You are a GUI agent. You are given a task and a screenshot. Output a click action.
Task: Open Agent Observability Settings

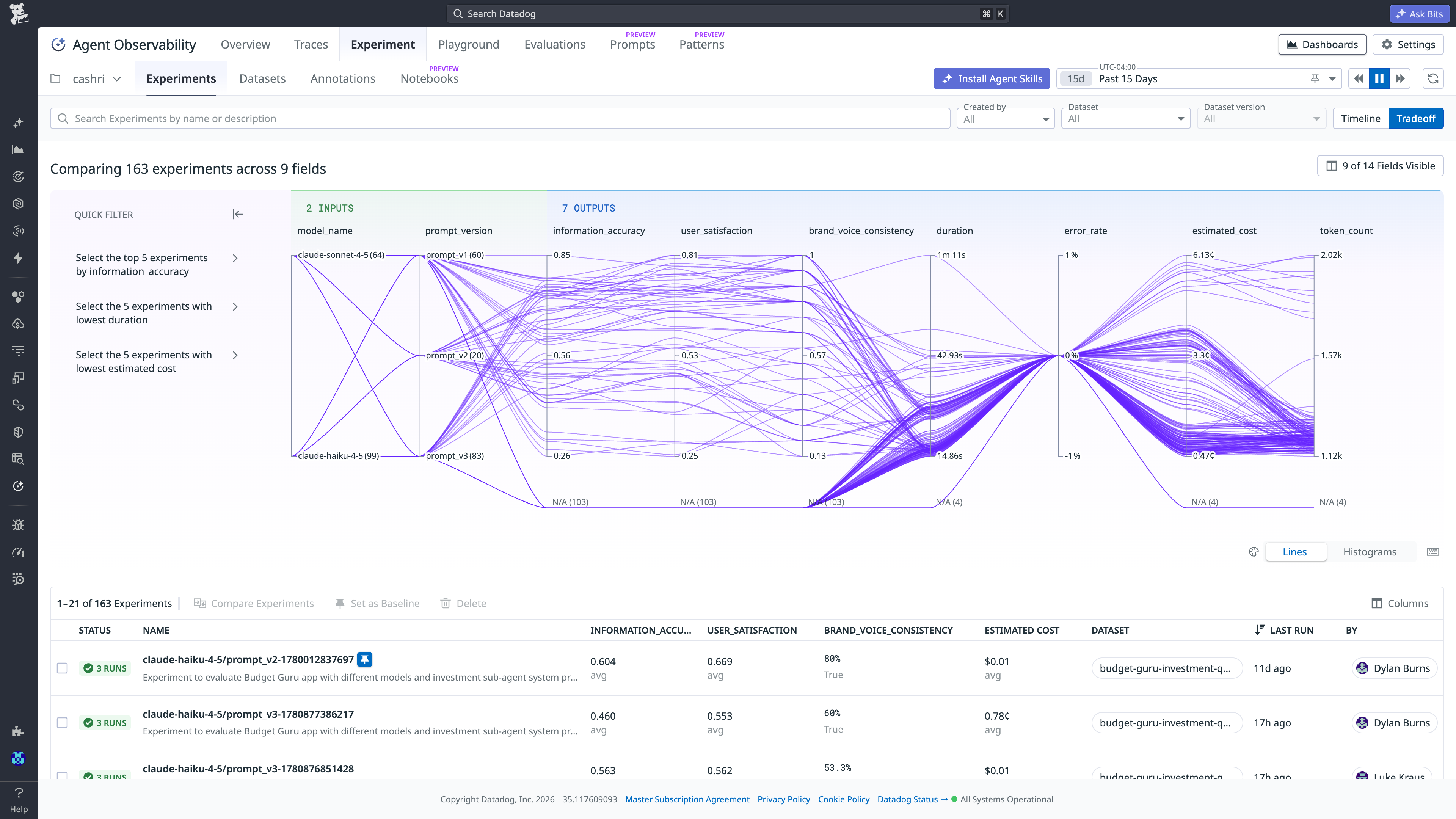[1408, 44]
